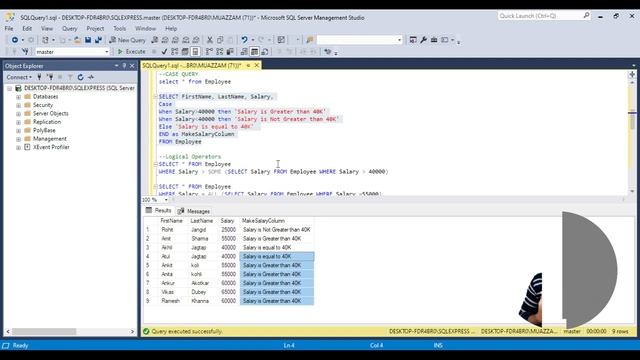
Task: Open the Connect dropdown in Object Explorer
Action: point(19,77)
